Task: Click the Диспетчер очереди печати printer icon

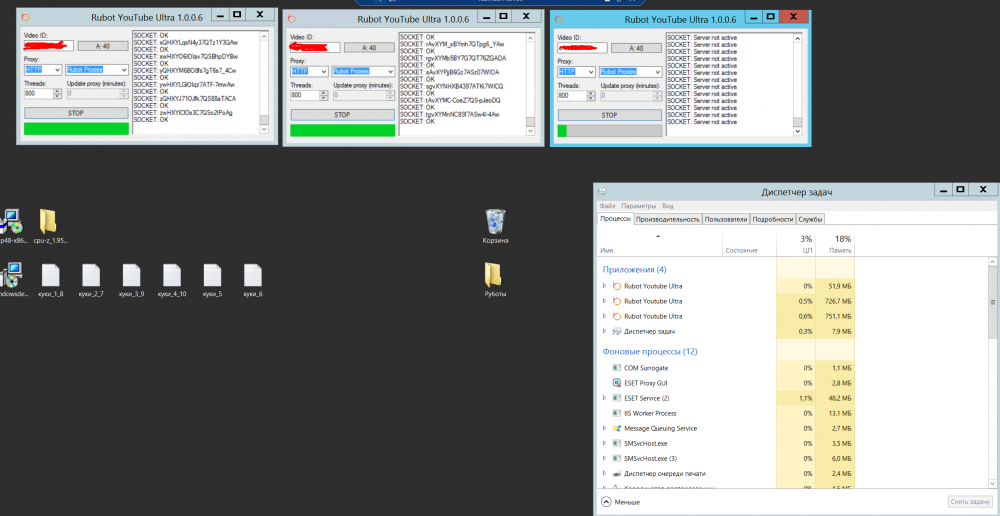Action: tap(617, 474)
